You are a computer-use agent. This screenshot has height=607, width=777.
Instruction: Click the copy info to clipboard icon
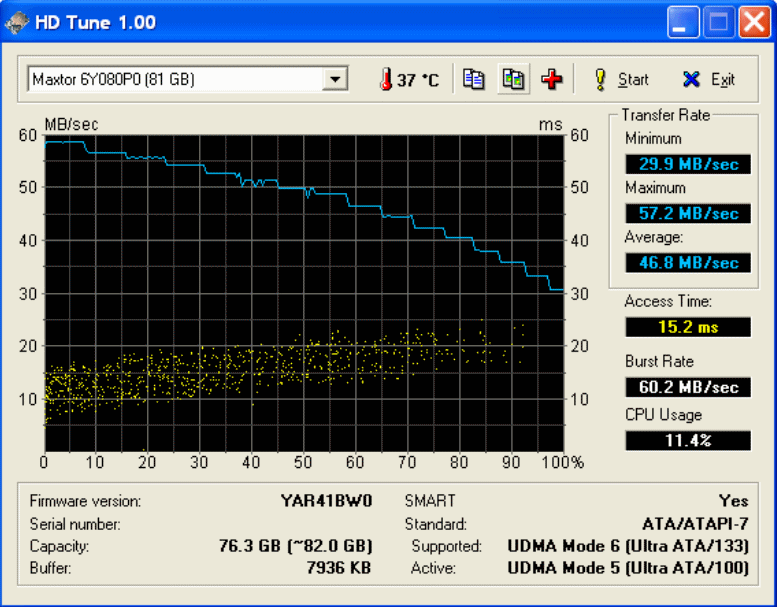click(x=473, y=79)
